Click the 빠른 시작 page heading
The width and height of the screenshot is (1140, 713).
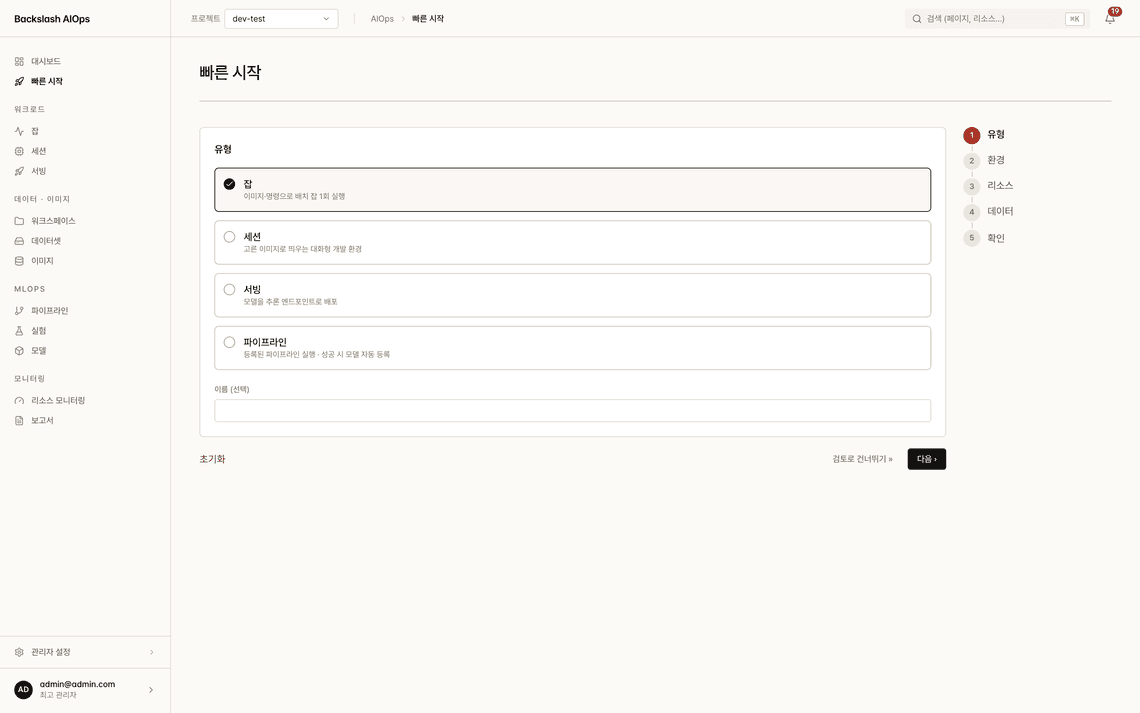230,73
